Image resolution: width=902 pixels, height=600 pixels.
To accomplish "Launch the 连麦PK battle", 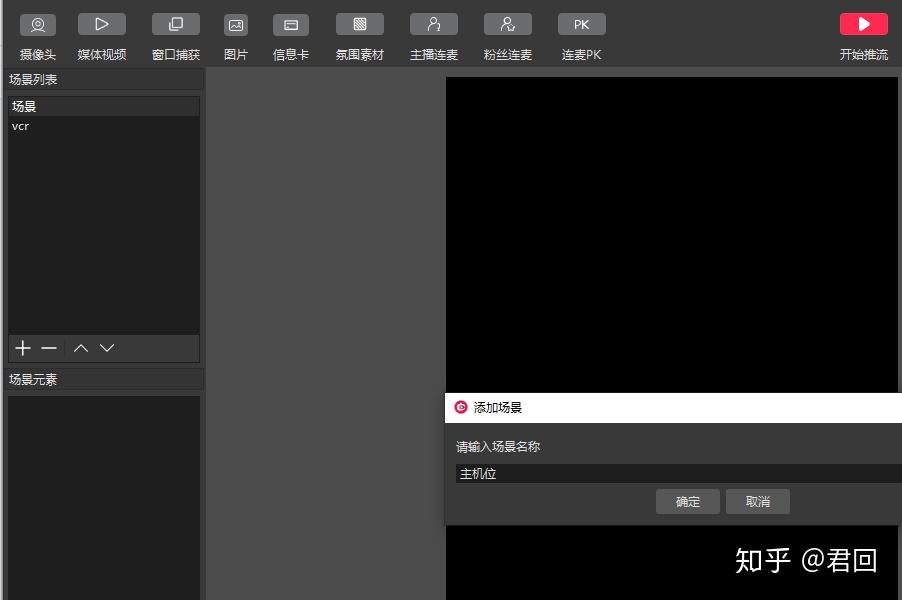I will pyautogui.click(x=582, y=25).
